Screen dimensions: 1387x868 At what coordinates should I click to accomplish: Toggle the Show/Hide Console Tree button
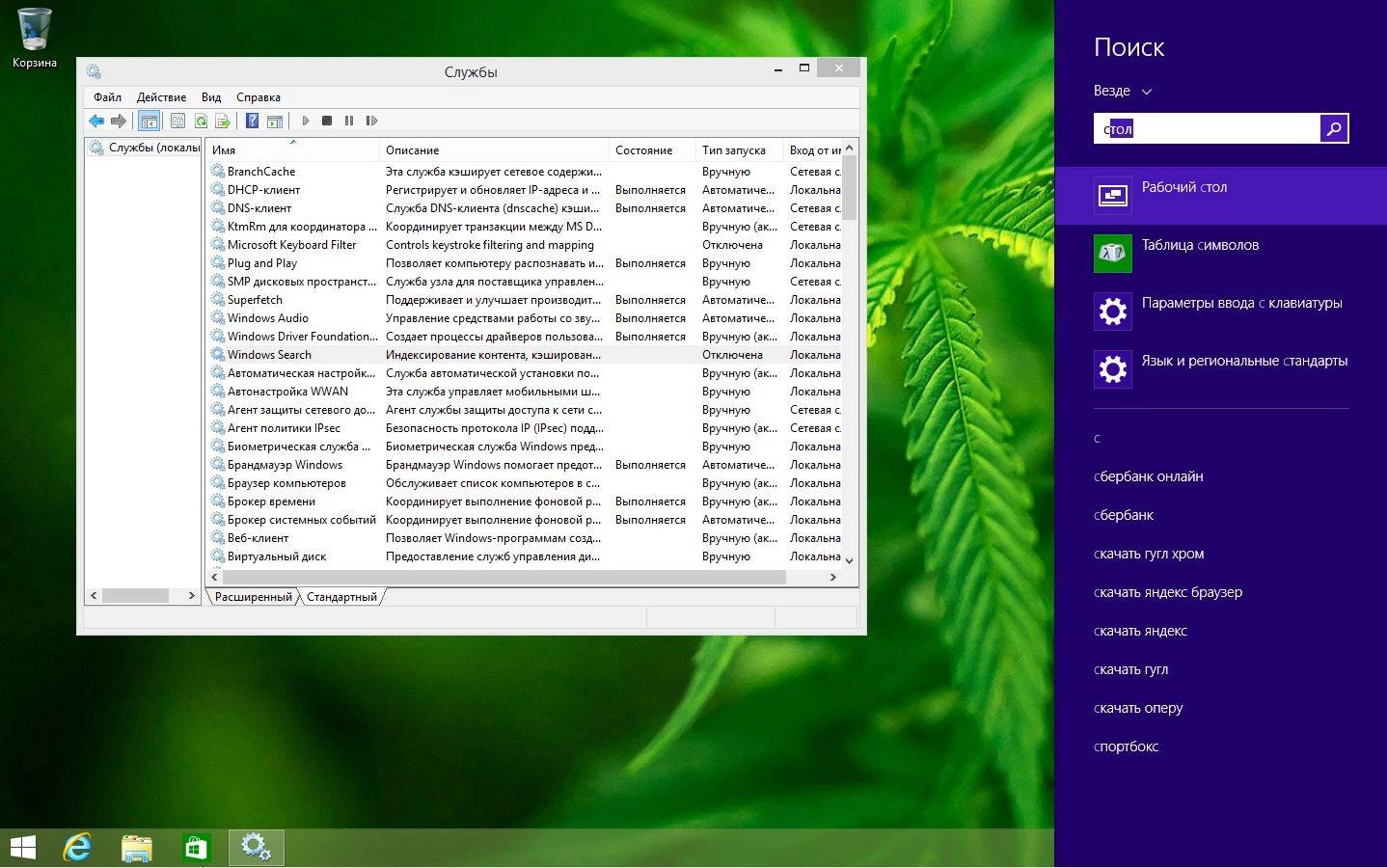[x=149, y=121]
